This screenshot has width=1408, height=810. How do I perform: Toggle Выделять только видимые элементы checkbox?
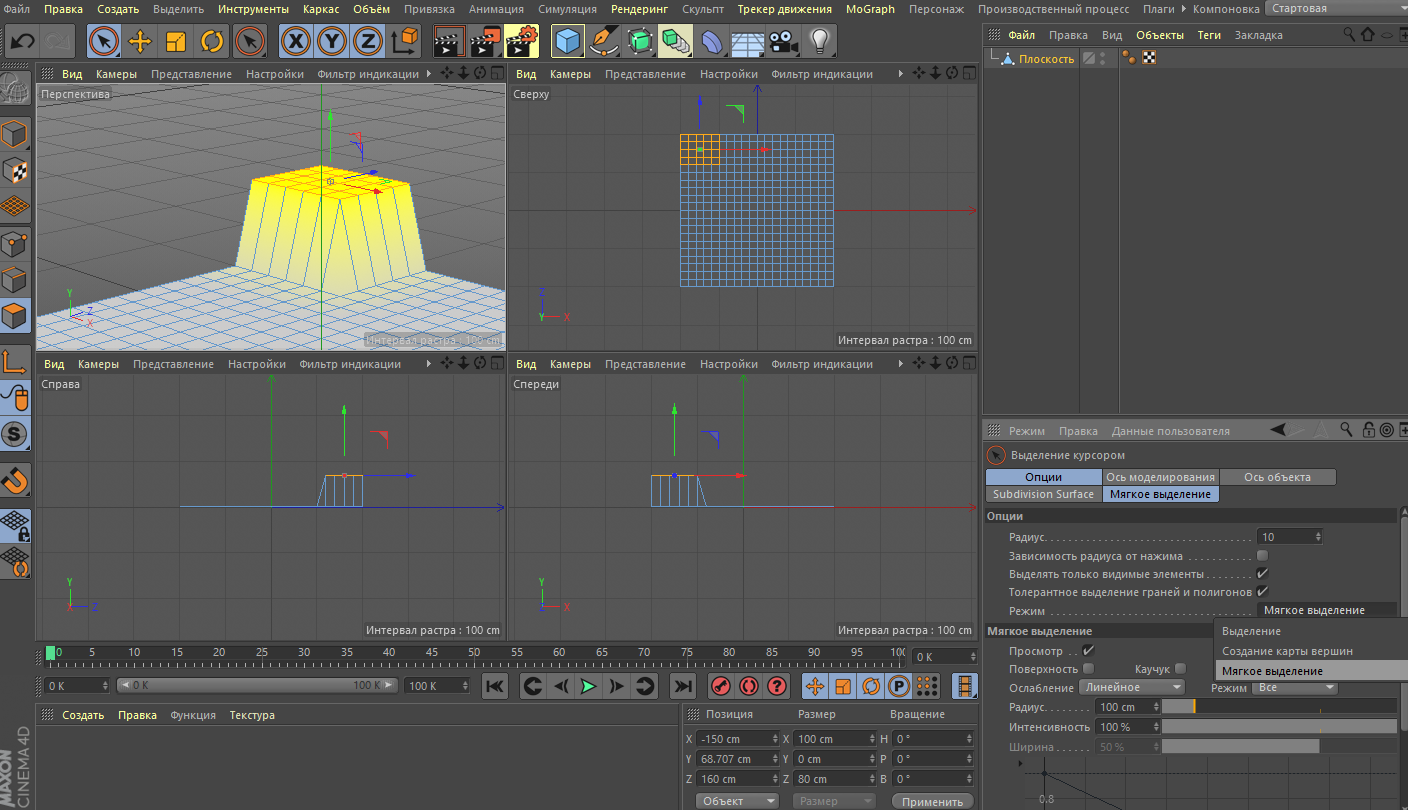click(x=1262, y=574)
